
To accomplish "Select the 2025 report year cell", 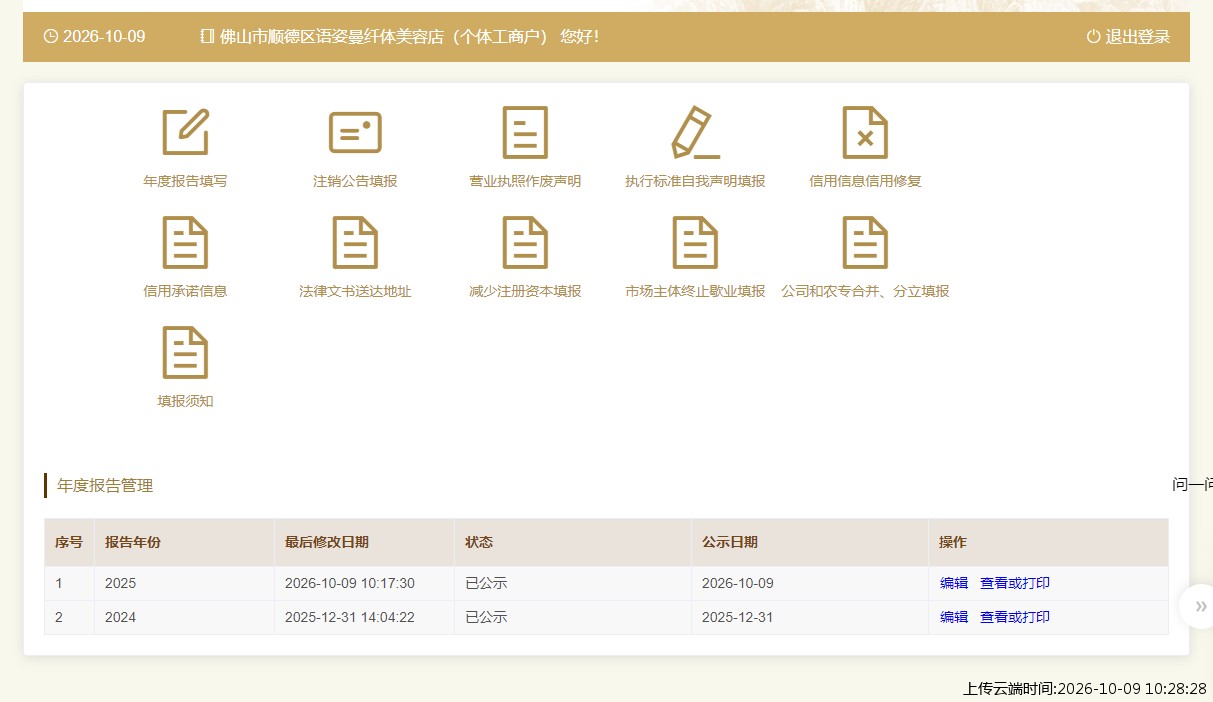I will tap(184, 583).
